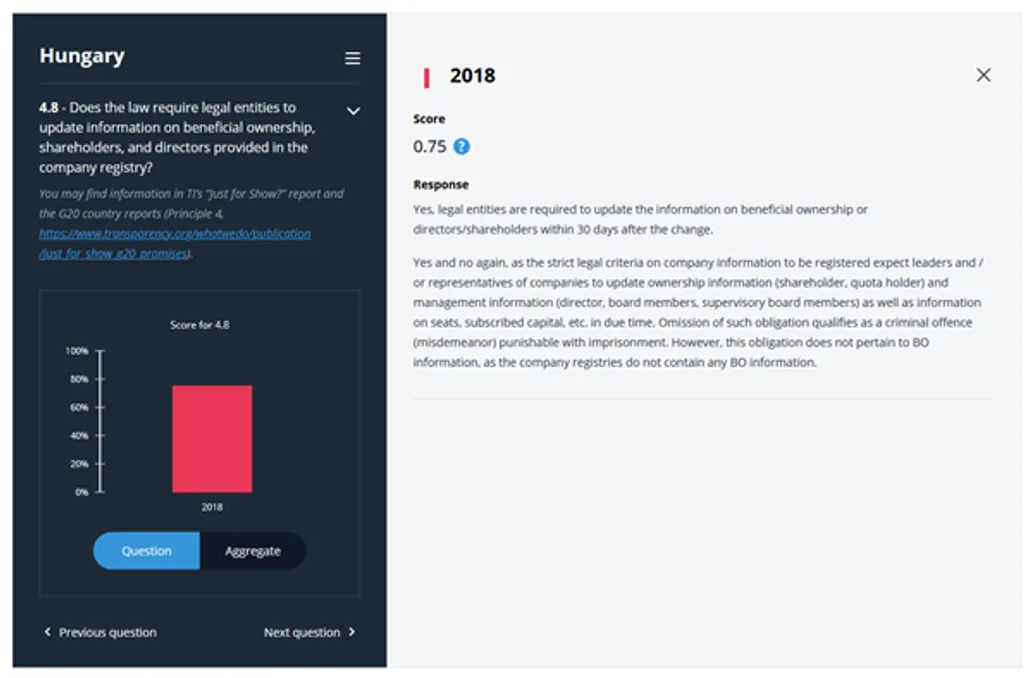Viewport: 1024px width, 678px height.
Task: Click the left chevron icon before Previous question
Action: pos(47,632)
